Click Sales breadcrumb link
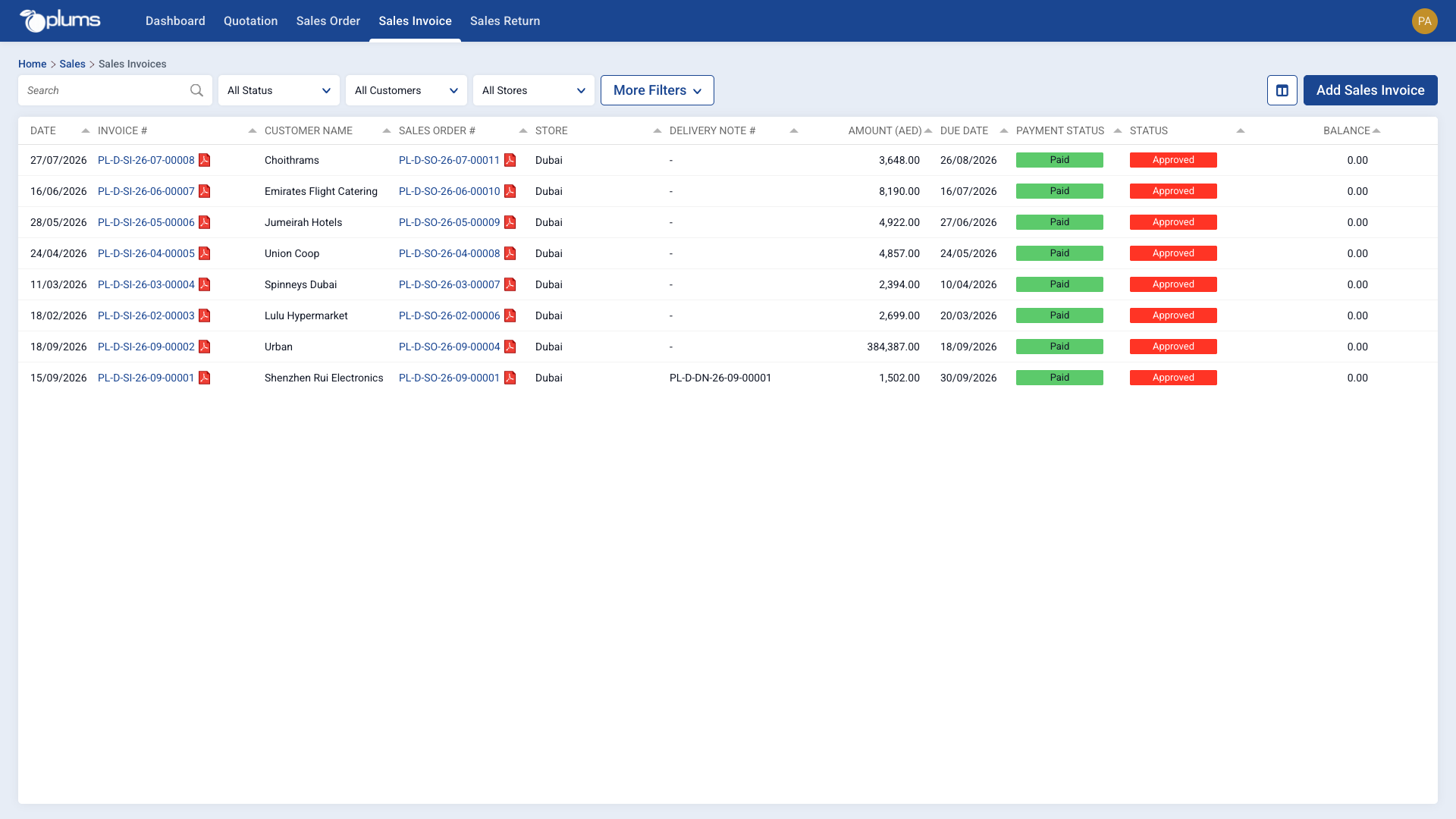This screenshot has height=819, width=1456. [x=73, y=64]
